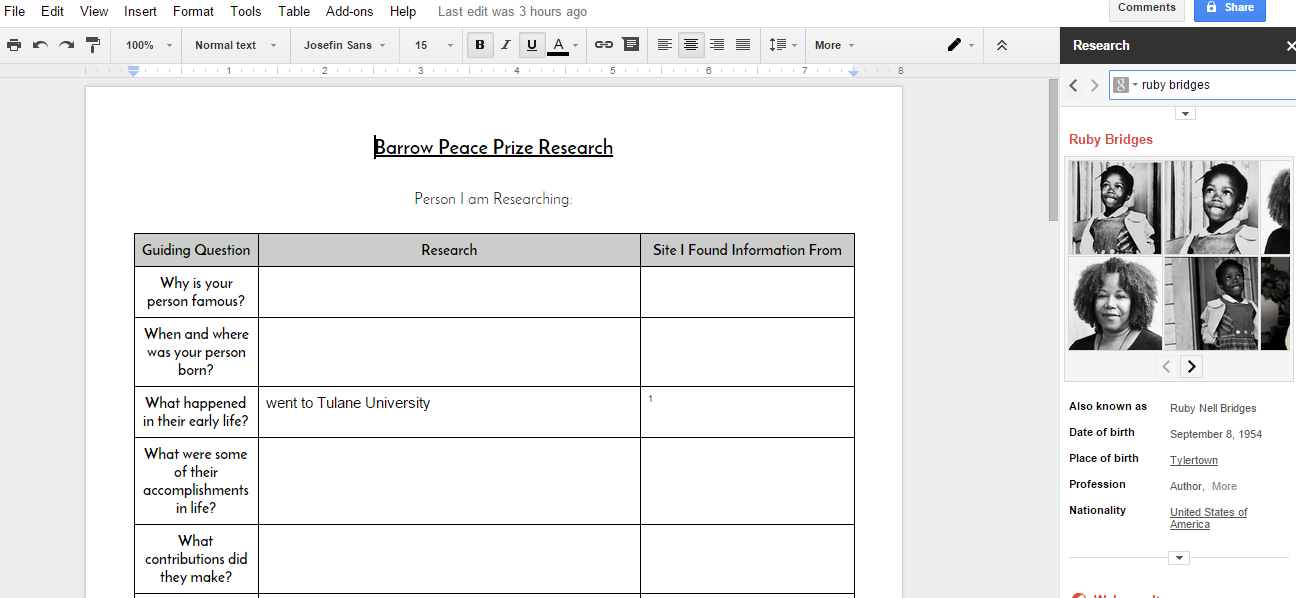This screenshot has width=1296, height=598.
Task: Open the Josefin Sans font dropdown
Action: coord(344,45)
